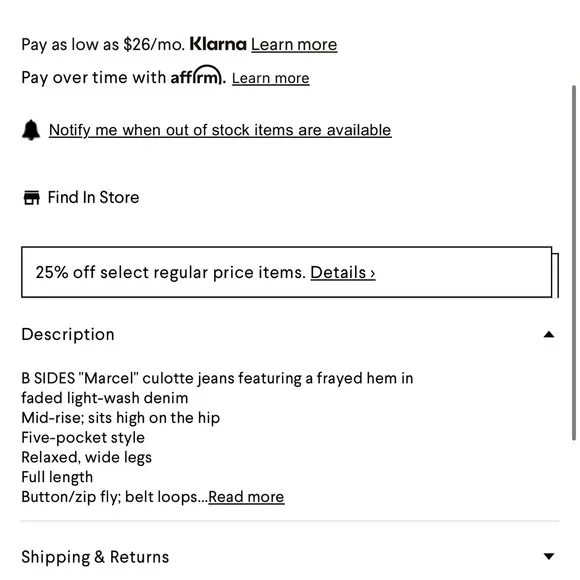Select the Find In Store label

(x=93, y=198)
